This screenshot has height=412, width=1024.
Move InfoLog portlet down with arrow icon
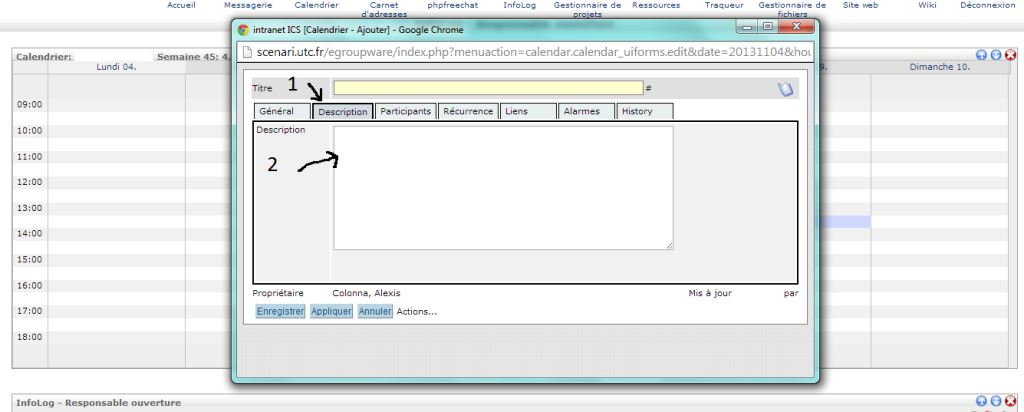[x=996, y=402]
